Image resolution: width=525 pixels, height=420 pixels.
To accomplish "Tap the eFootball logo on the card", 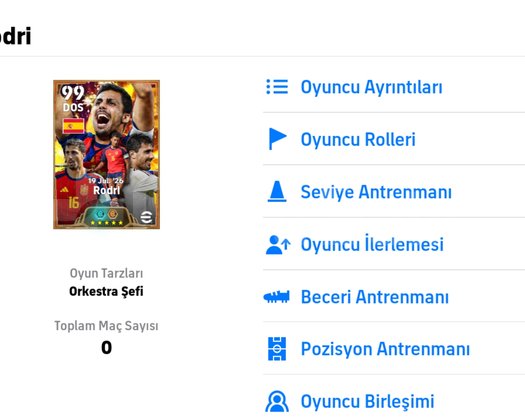I will 146,217.
